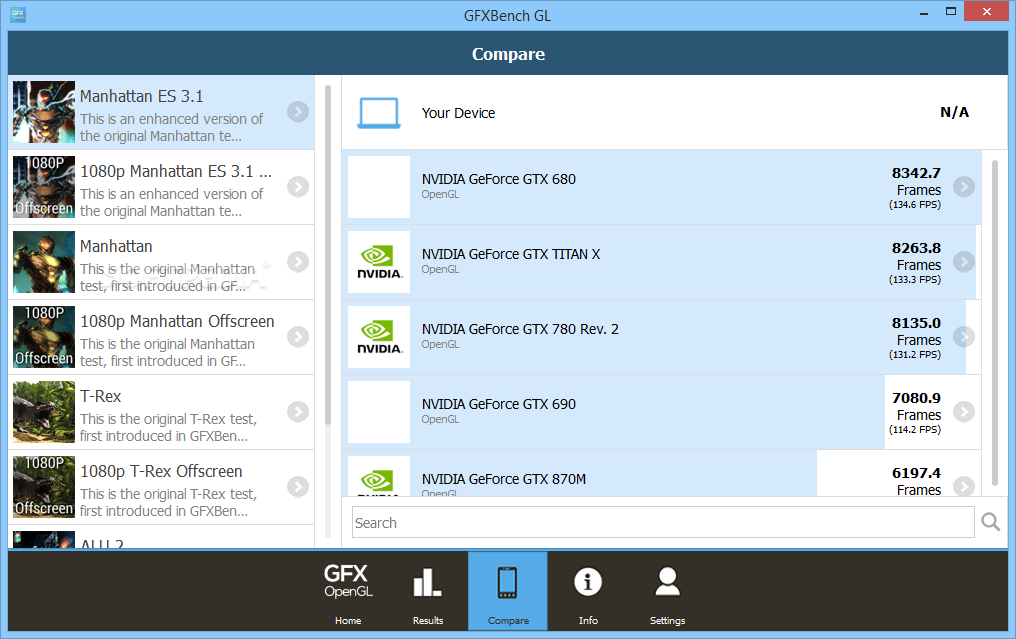Open details arrow for GeForce GTX 870M
The image size is (1016, 639).
tap(964, 486)
